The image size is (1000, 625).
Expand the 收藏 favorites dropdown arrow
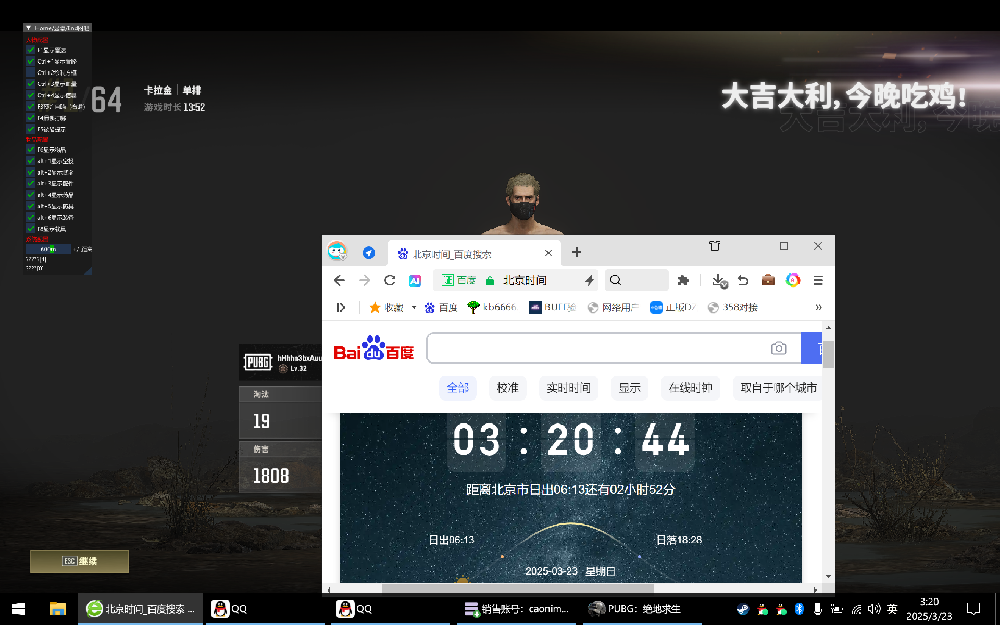pos(413,307)
